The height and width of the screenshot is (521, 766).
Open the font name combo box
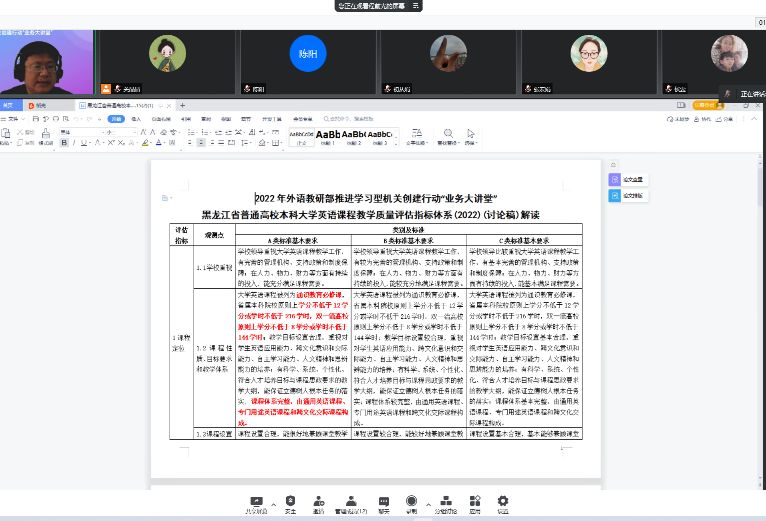(x=82, y=132)
